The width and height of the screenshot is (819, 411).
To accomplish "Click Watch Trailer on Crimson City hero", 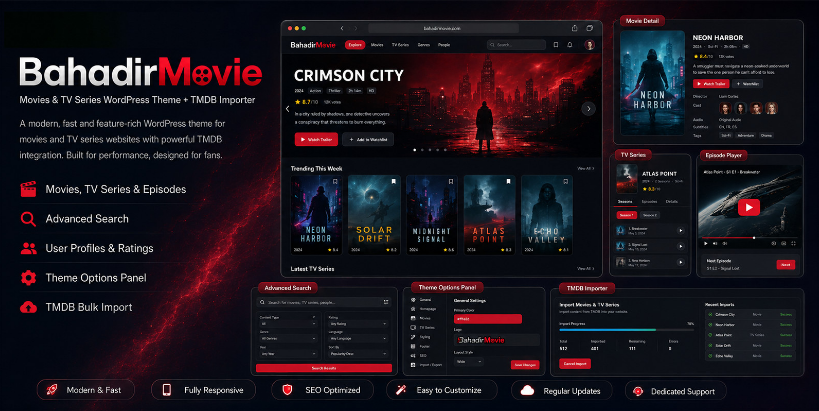I will (316, 139).
